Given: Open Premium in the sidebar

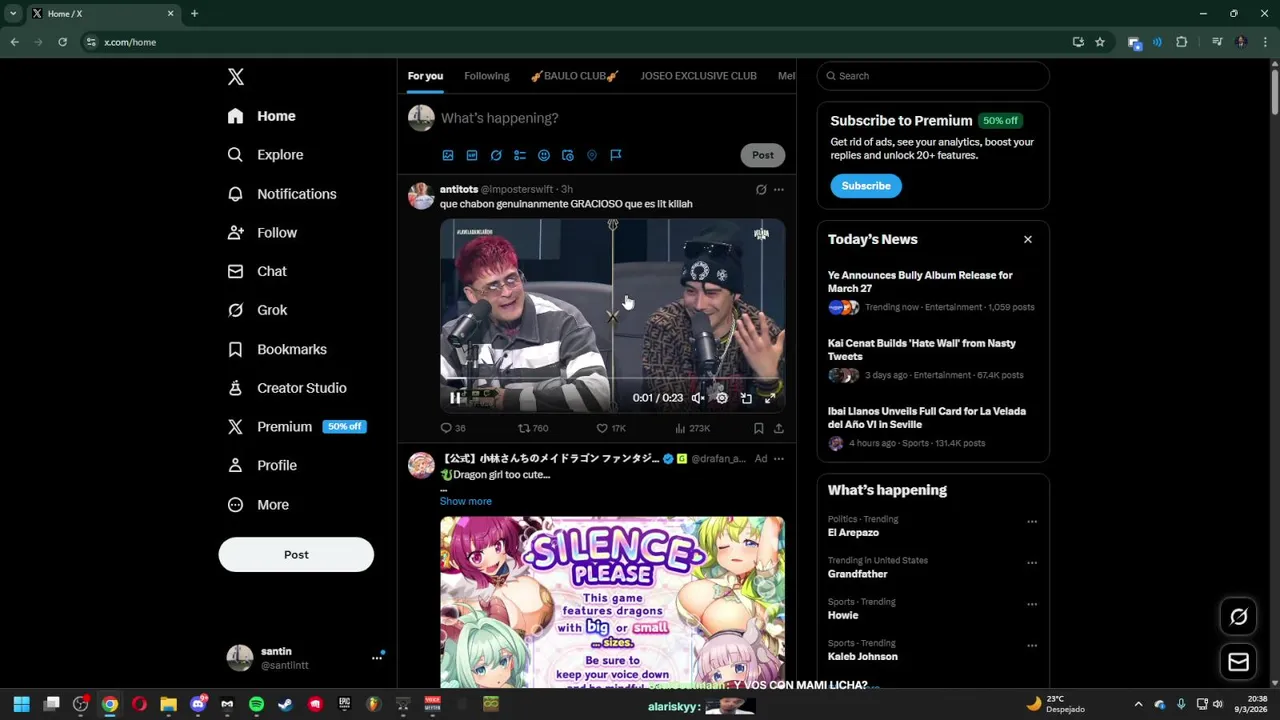Looking at the screenshot, I should [x=297, y=426].
